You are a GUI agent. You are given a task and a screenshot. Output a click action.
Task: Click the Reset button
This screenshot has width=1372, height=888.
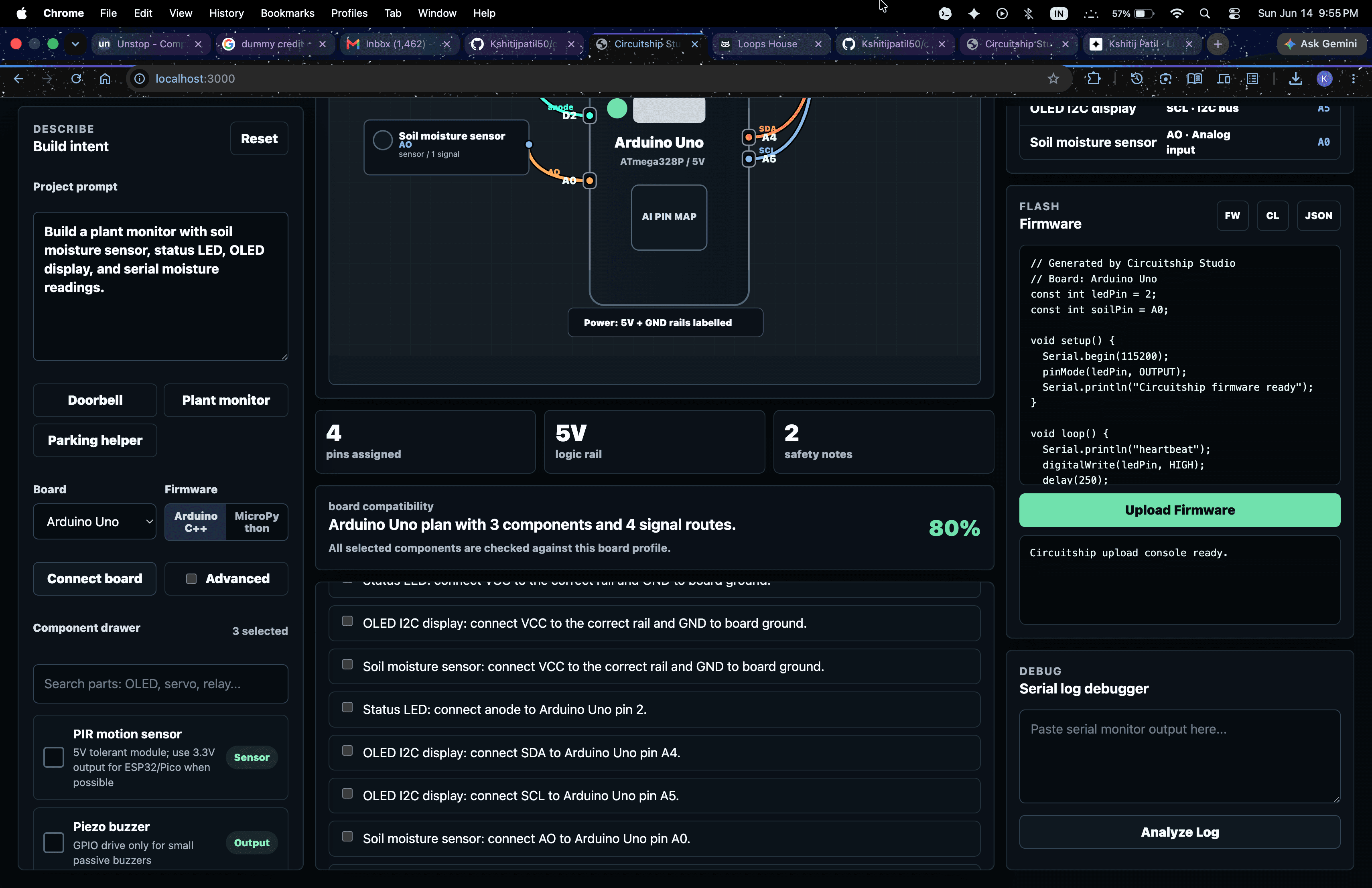pyautogui.click(x=259, y=138)
